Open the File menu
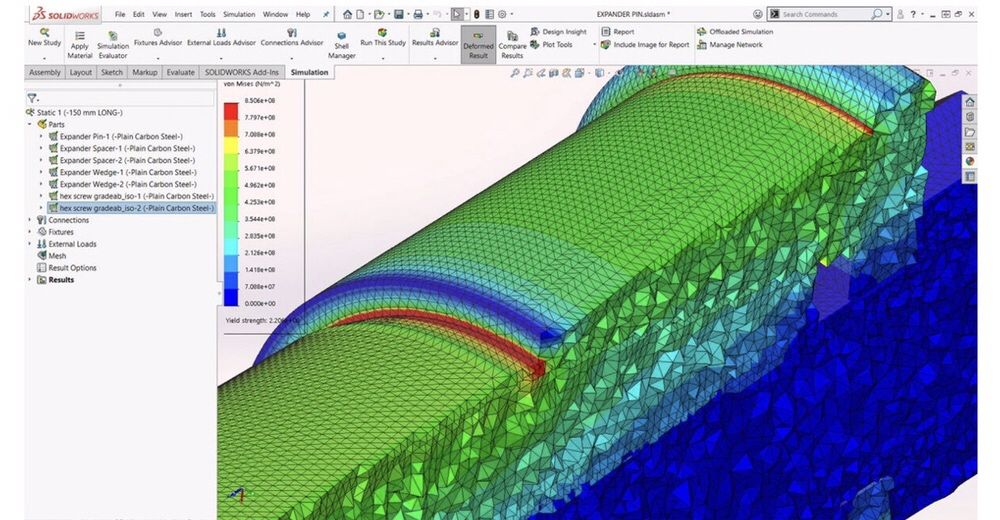The image size is (1000, 520). click(x=120, y=14)
